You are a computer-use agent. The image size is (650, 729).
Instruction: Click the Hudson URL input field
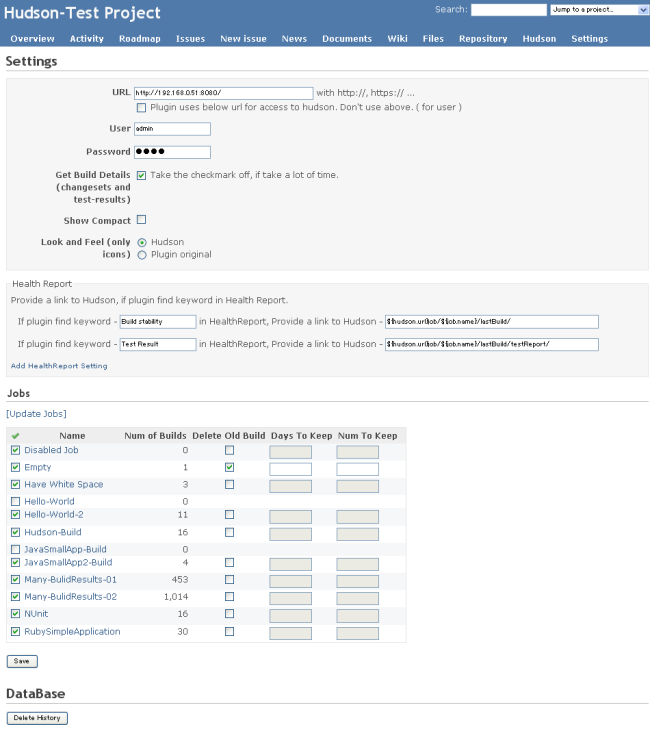pos(224,93)
